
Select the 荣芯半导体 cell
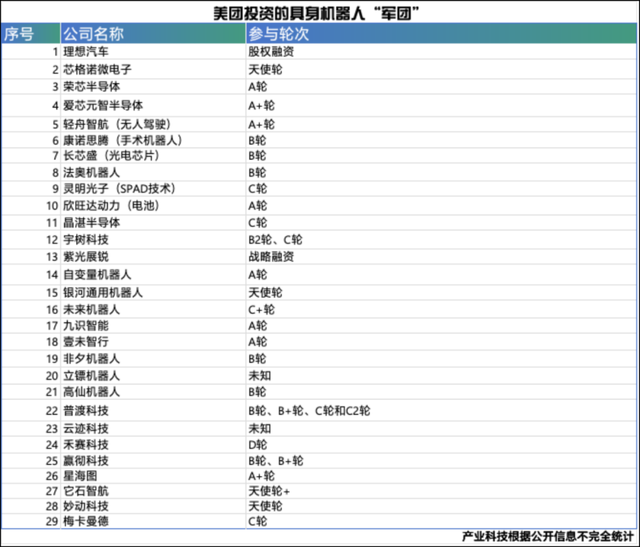click(x=153, y=87)
